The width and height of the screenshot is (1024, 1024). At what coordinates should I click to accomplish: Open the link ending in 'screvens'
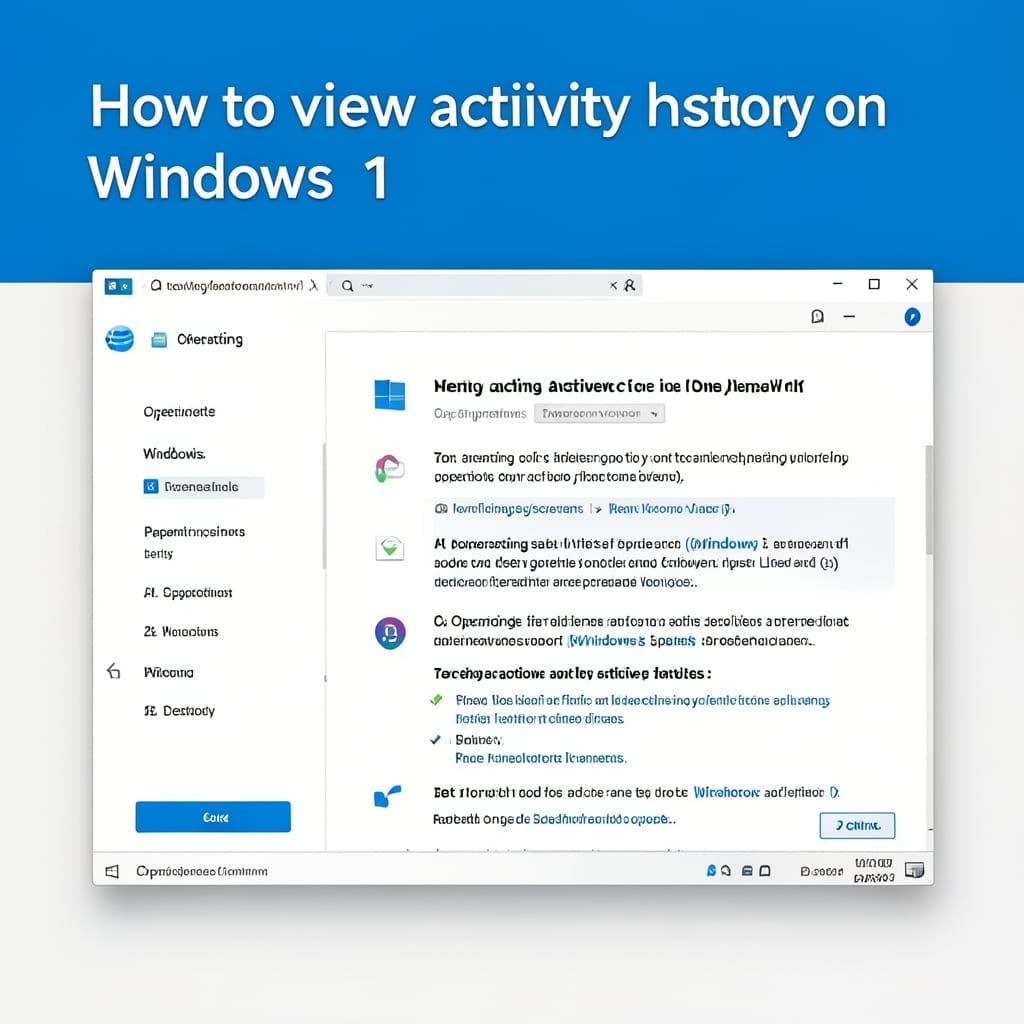tap(518, 509)
